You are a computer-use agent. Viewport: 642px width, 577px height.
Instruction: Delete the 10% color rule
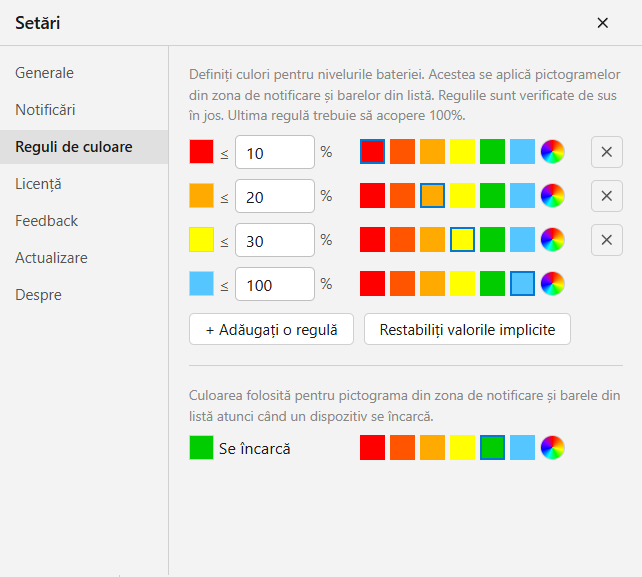coord(607,152)
